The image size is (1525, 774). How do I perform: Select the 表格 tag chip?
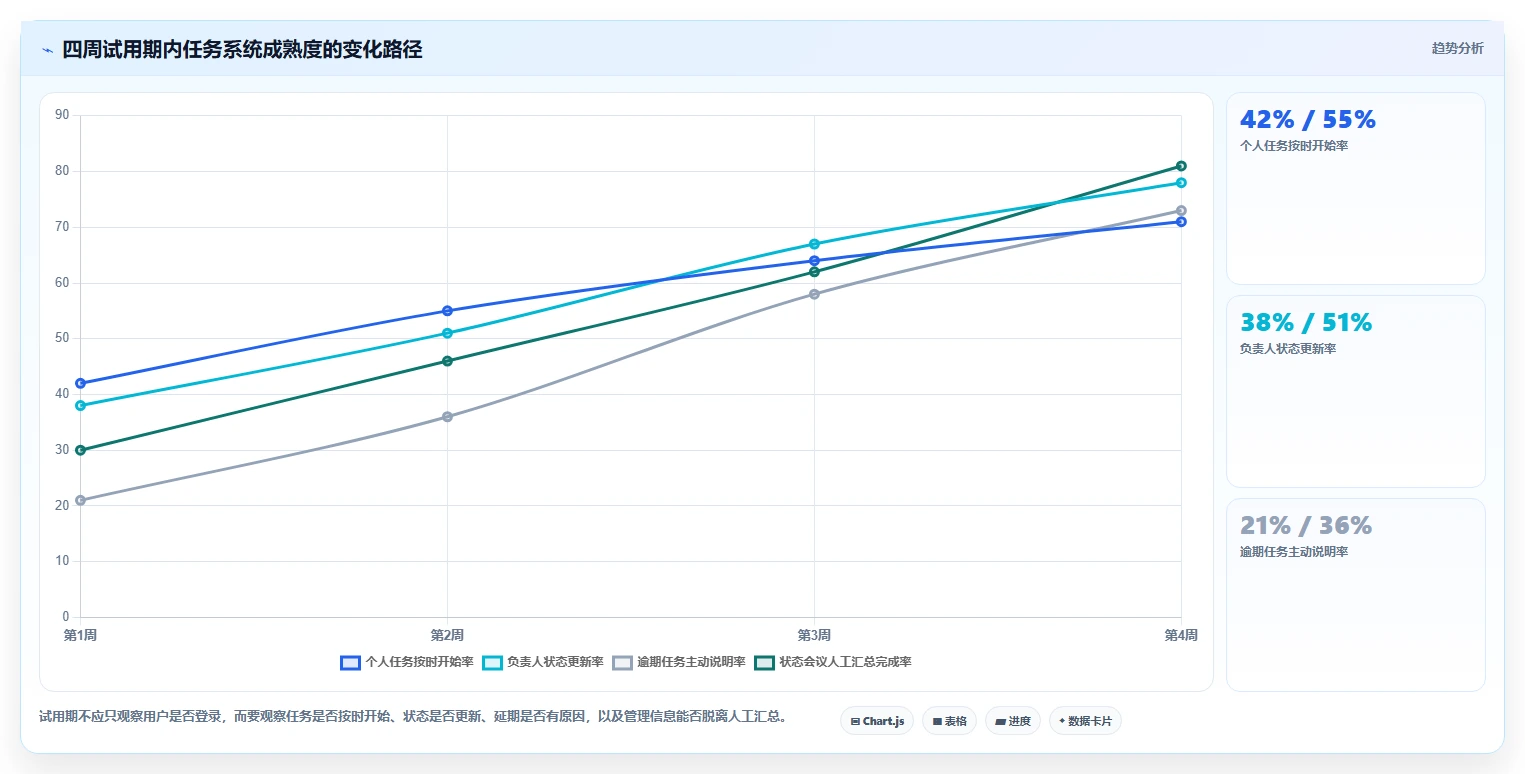[x=949, y=721]
